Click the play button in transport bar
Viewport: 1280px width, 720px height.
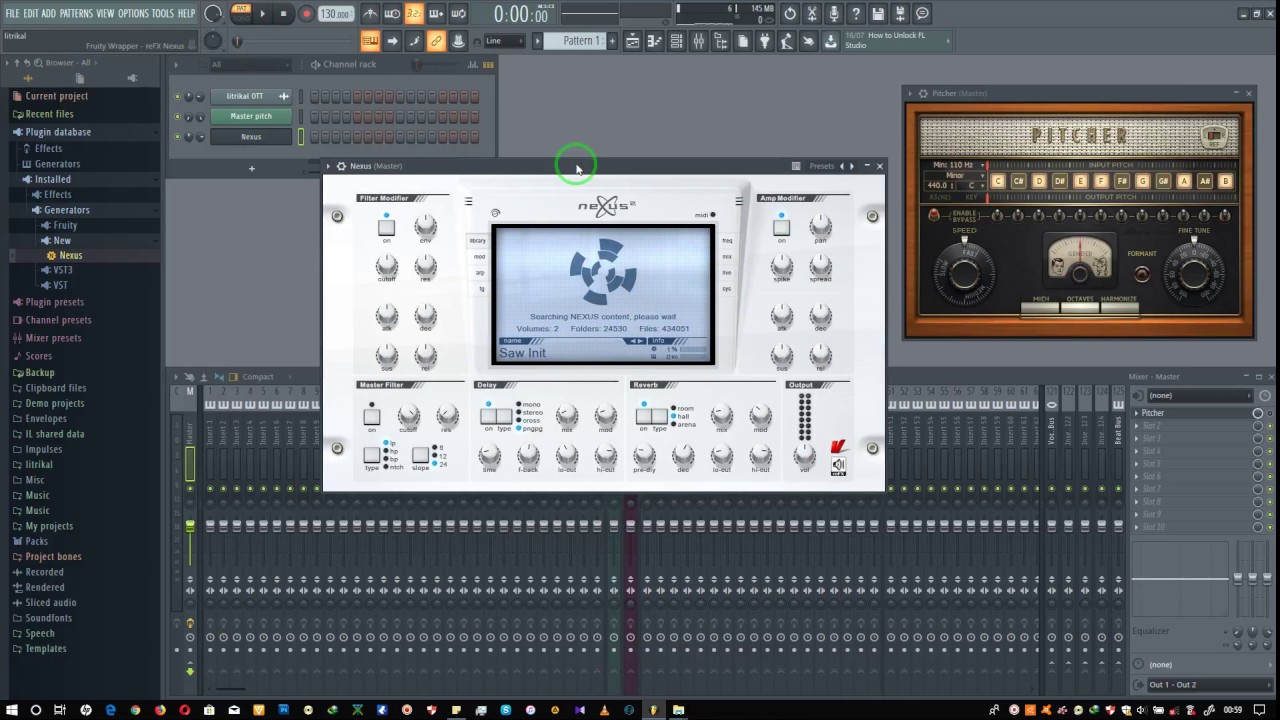263,14
